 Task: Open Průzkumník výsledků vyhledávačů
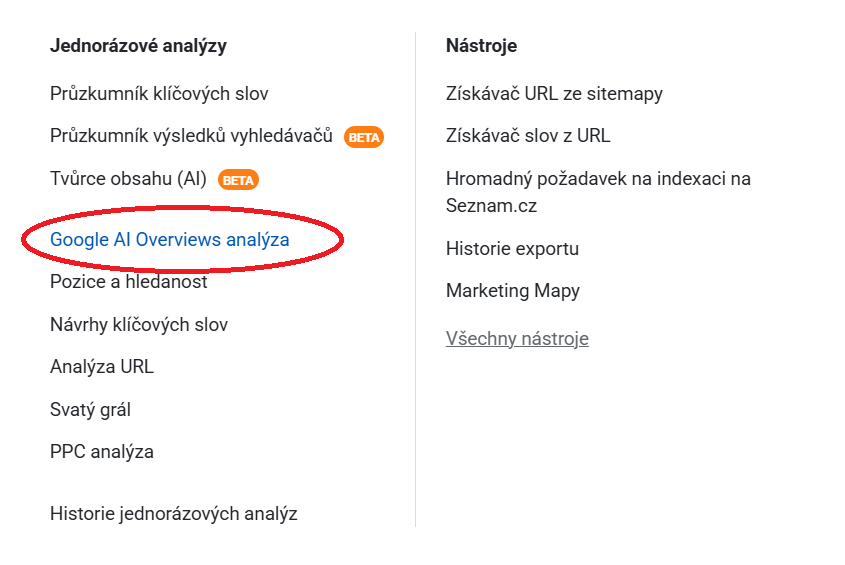pos(191,136)
